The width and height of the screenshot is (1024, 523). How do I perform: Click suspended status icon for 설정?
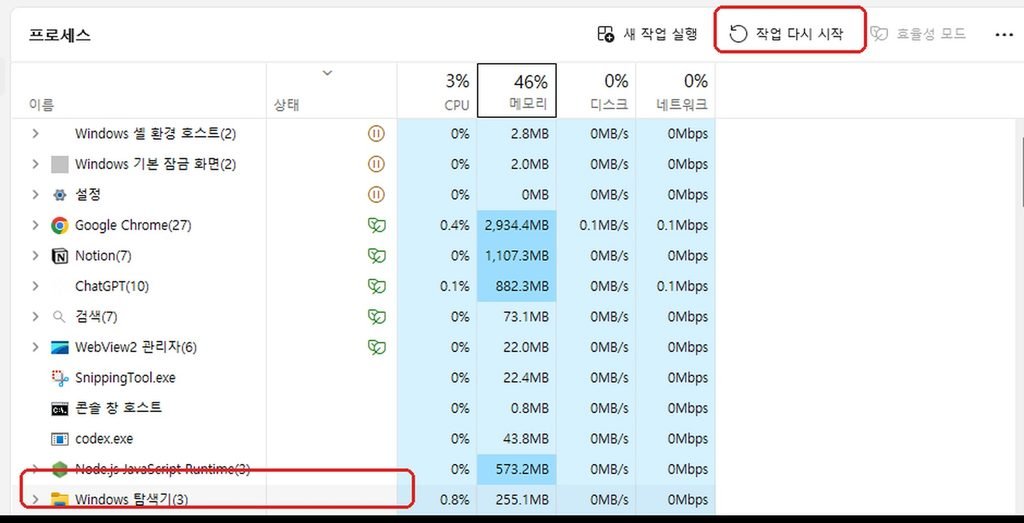pyautogui.click(x=376, y=195)
